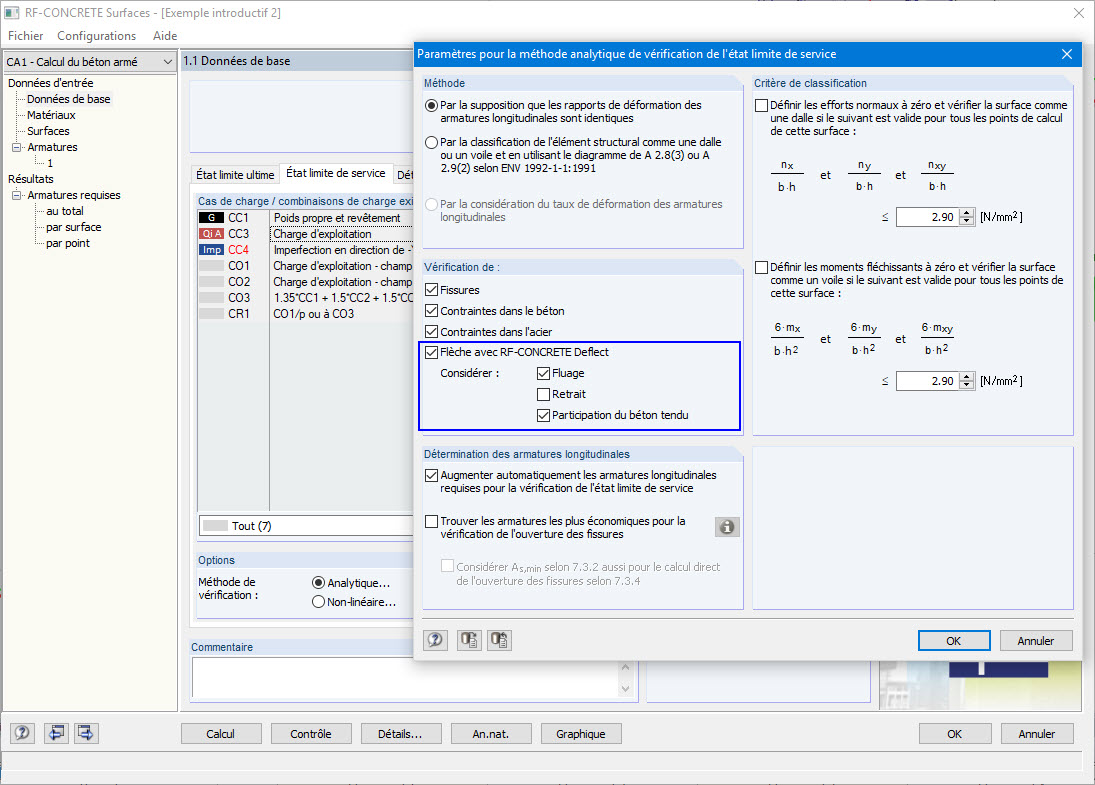Select Surfaces in the tree
This screenshot has width=1095, height=785.
48,131
